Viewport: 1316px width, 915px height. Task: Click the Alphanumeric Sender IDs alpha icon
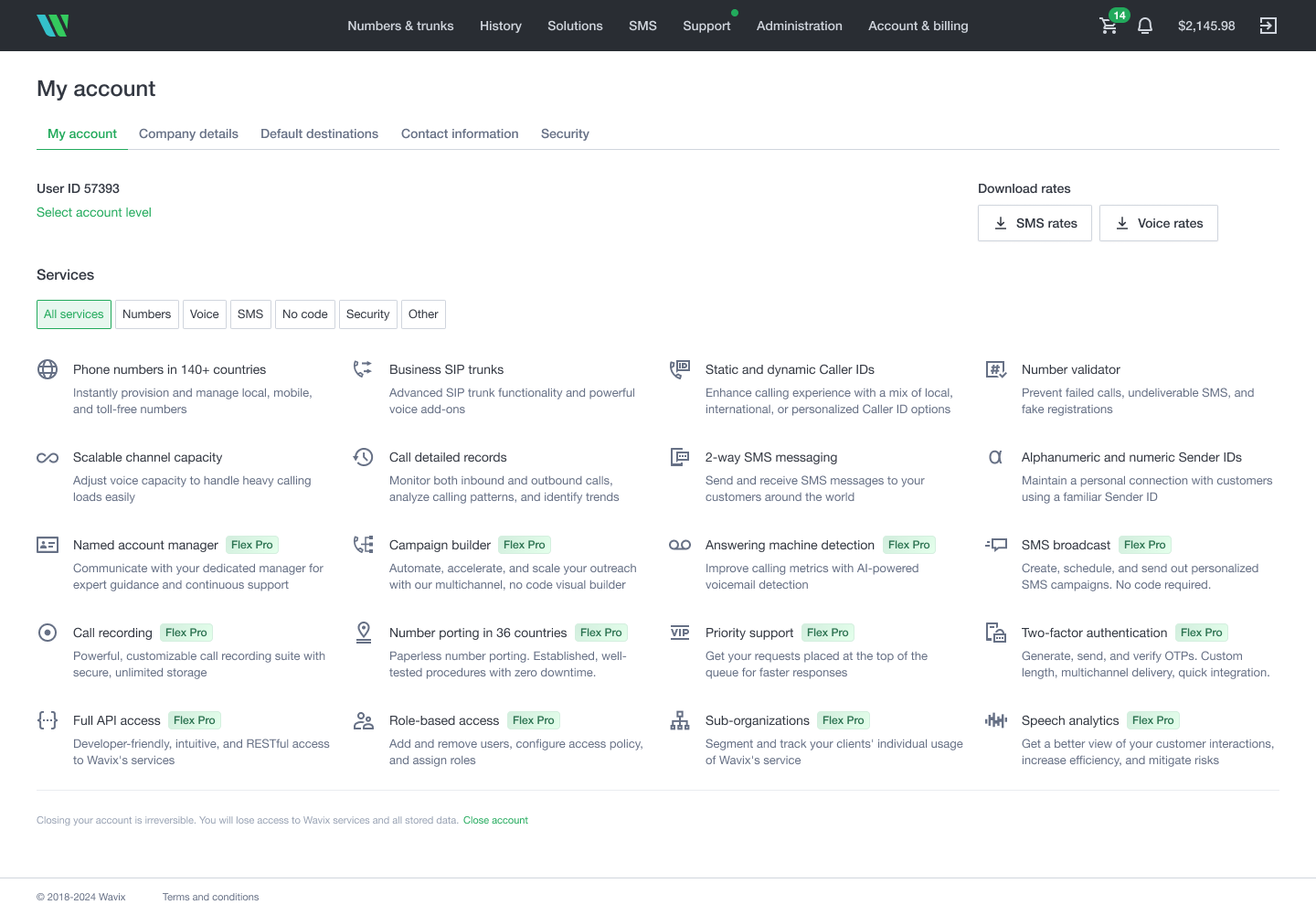tap(995, 457)
